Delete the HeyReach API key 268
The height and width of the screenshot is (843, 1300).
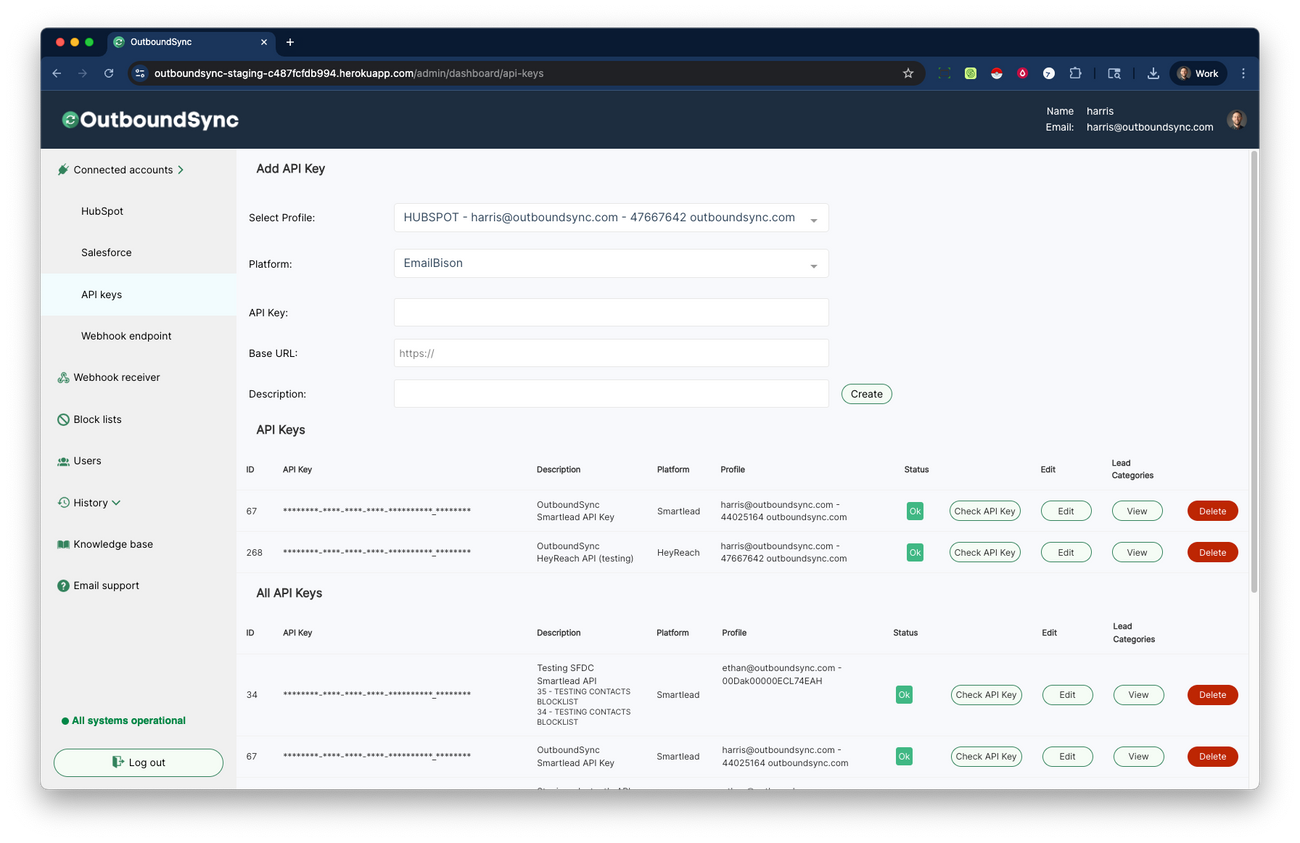tap(1212, 551)
